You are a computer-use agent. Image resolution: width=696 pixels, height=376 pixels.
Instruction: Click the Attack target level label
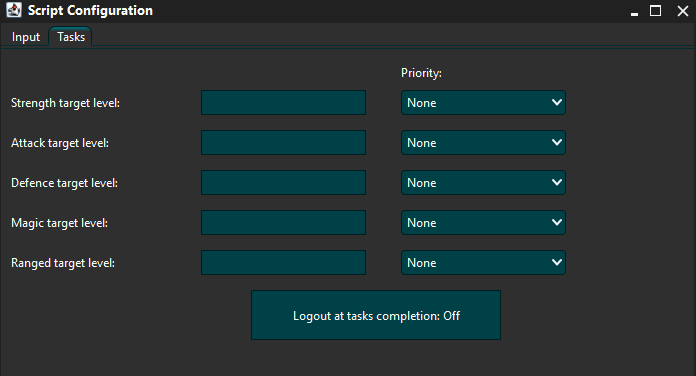pyautogui.click(x=60, y=143)
